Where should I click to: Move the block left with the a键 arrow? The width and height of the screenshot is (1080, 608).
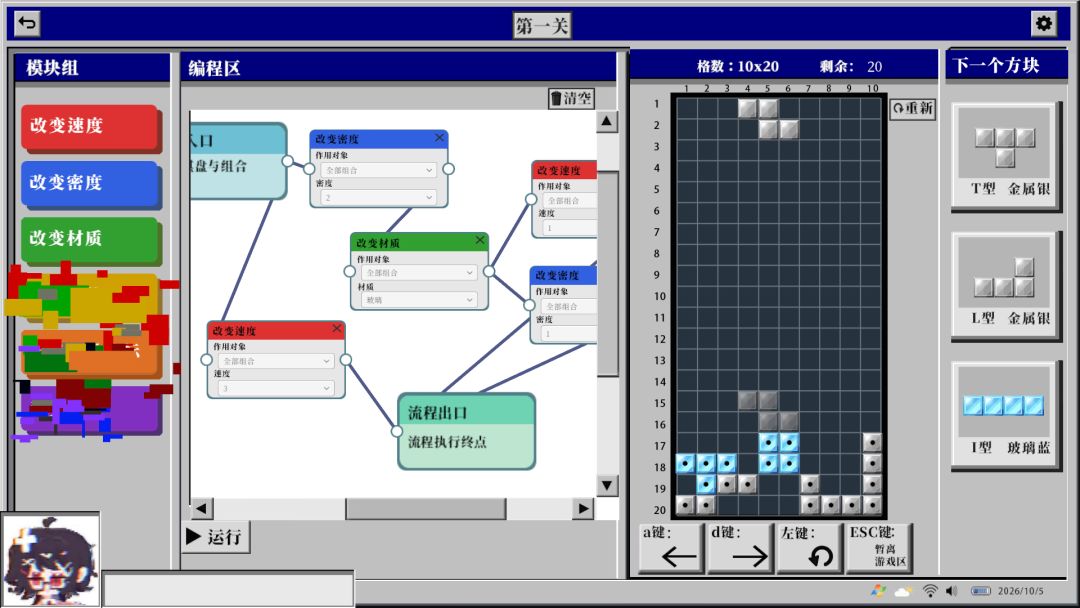[672, 547]
